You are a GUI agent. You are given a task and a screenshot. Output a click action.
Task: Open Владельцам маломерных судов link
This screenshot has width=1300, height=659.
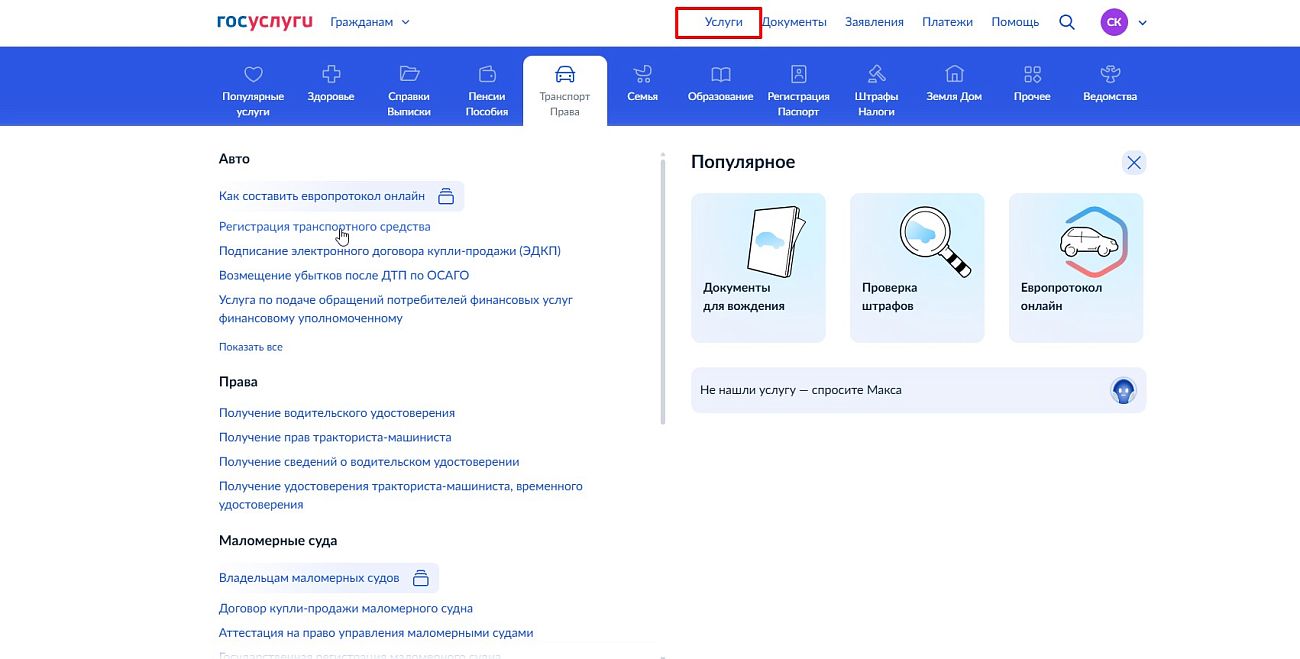click(x=309, y=578)
